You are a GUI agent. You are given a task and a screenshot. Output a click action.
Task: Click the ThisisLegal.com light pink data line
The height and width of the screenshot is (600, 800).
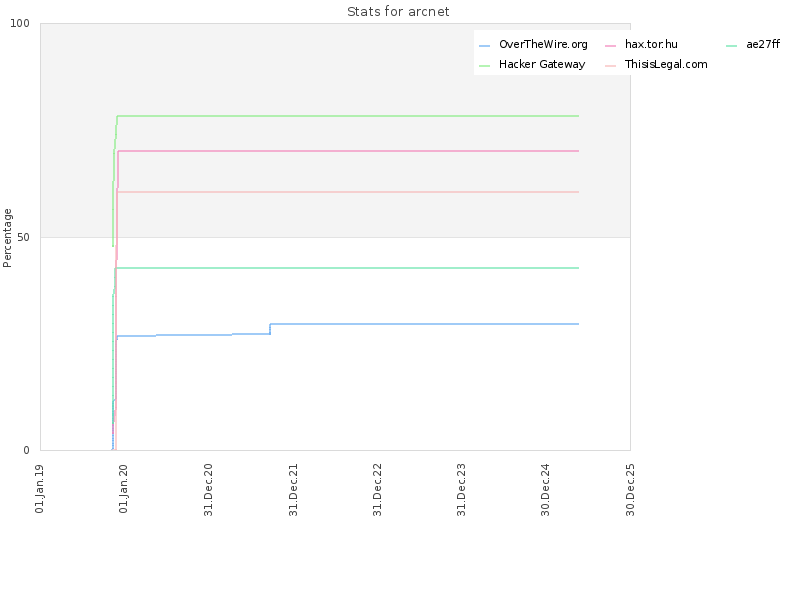[x=347, y=192]
